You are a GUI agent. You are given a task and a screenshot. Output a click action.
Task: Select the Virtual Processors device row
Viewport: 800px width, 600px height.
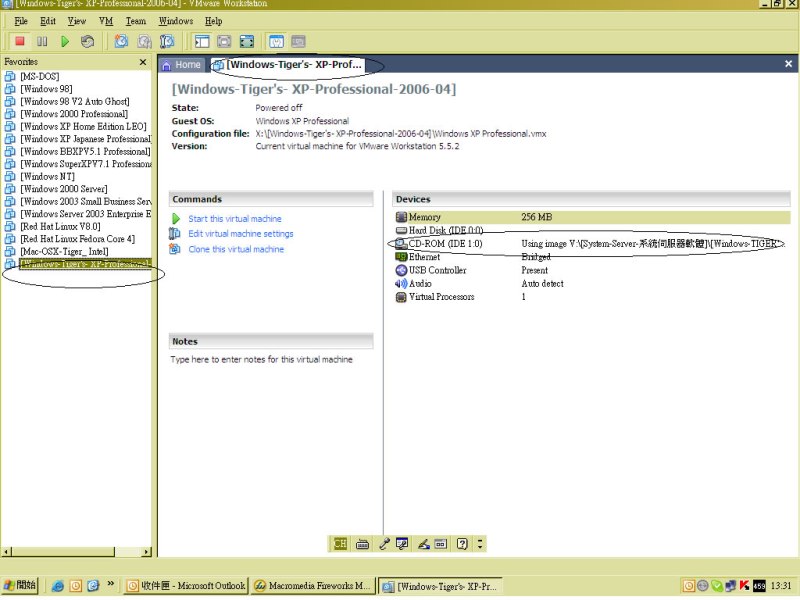coord(592,297)
